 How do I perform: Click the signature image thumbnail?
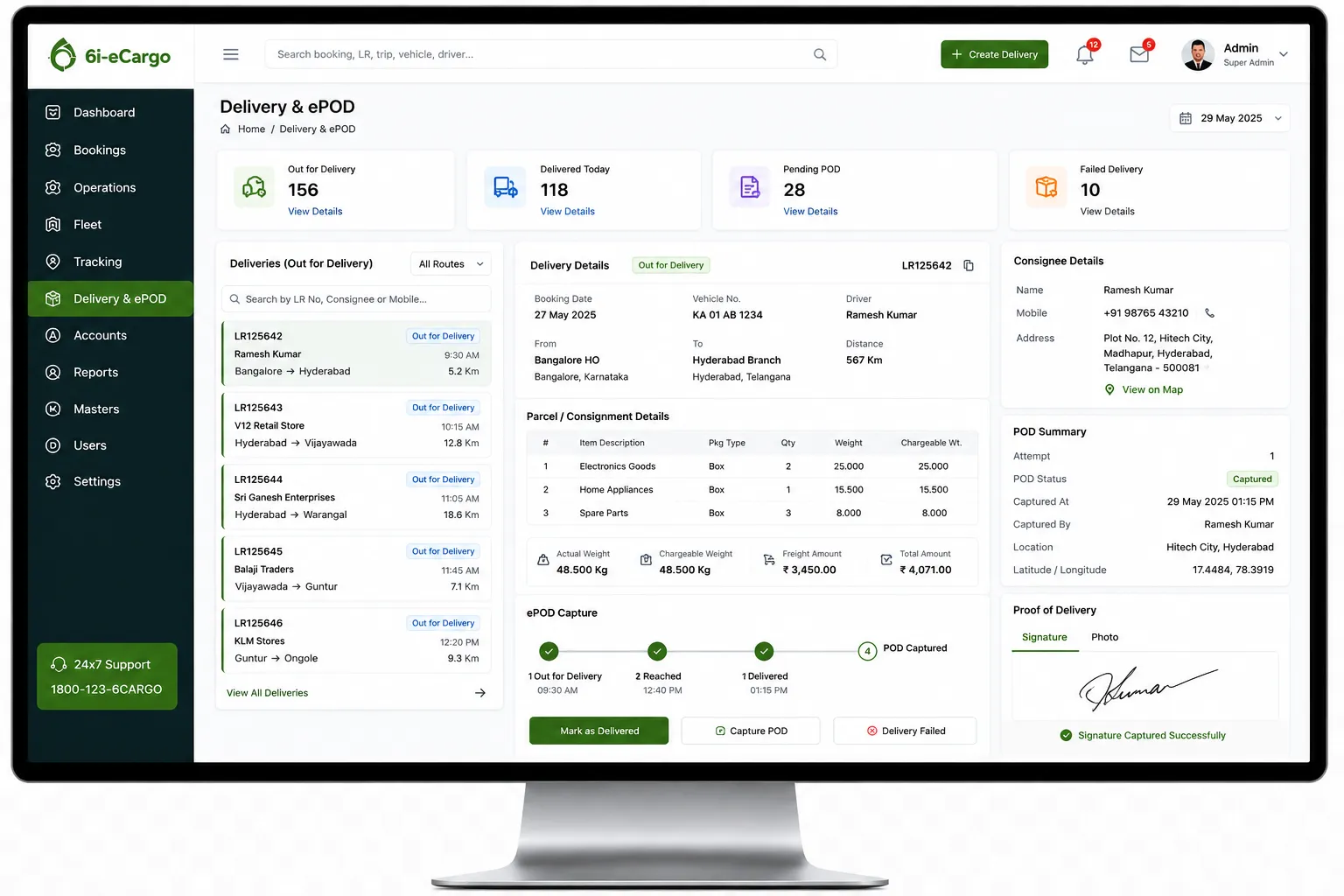1145,689
